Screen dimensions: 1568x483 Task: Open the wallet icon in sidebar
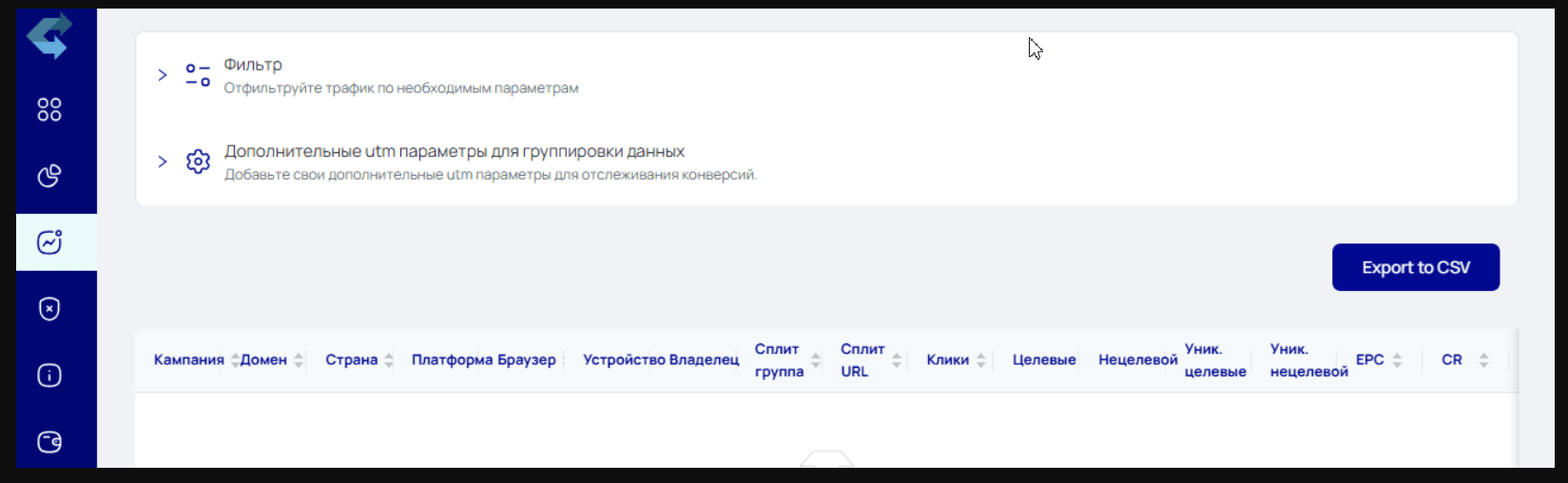coord(49,442)
